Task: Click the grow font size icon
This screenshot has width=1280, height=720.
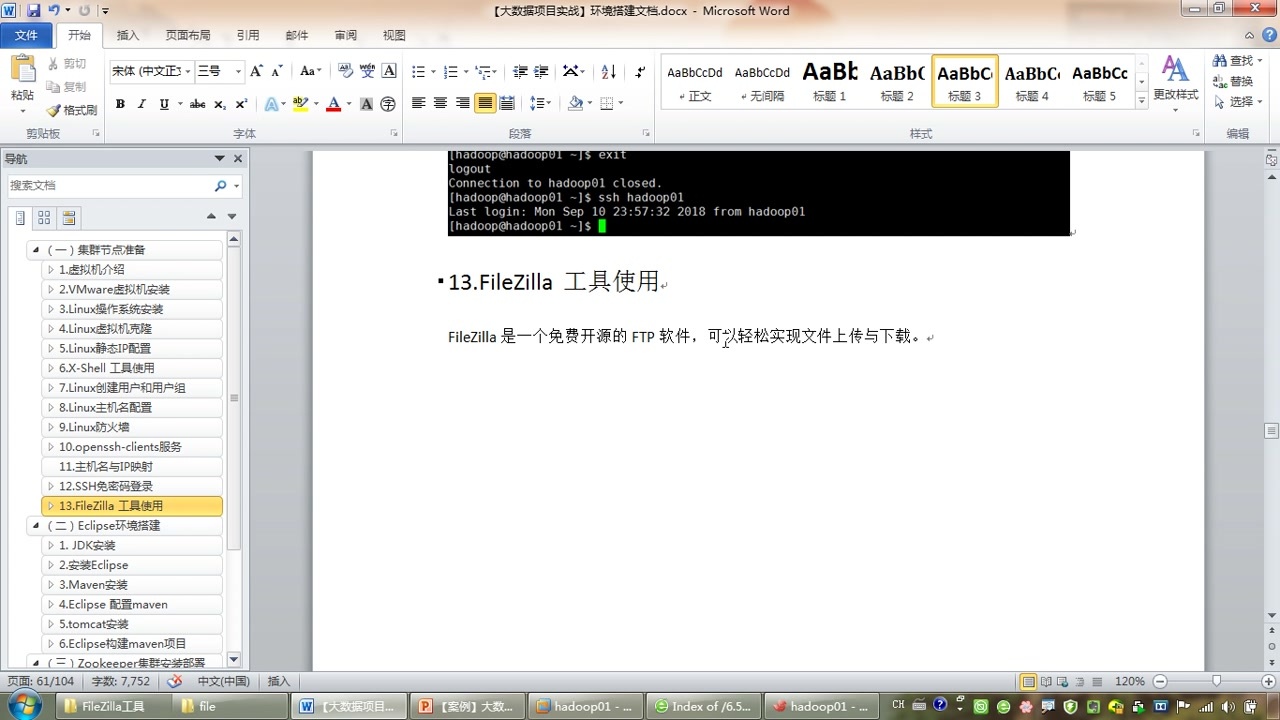Action: (256, 72)
